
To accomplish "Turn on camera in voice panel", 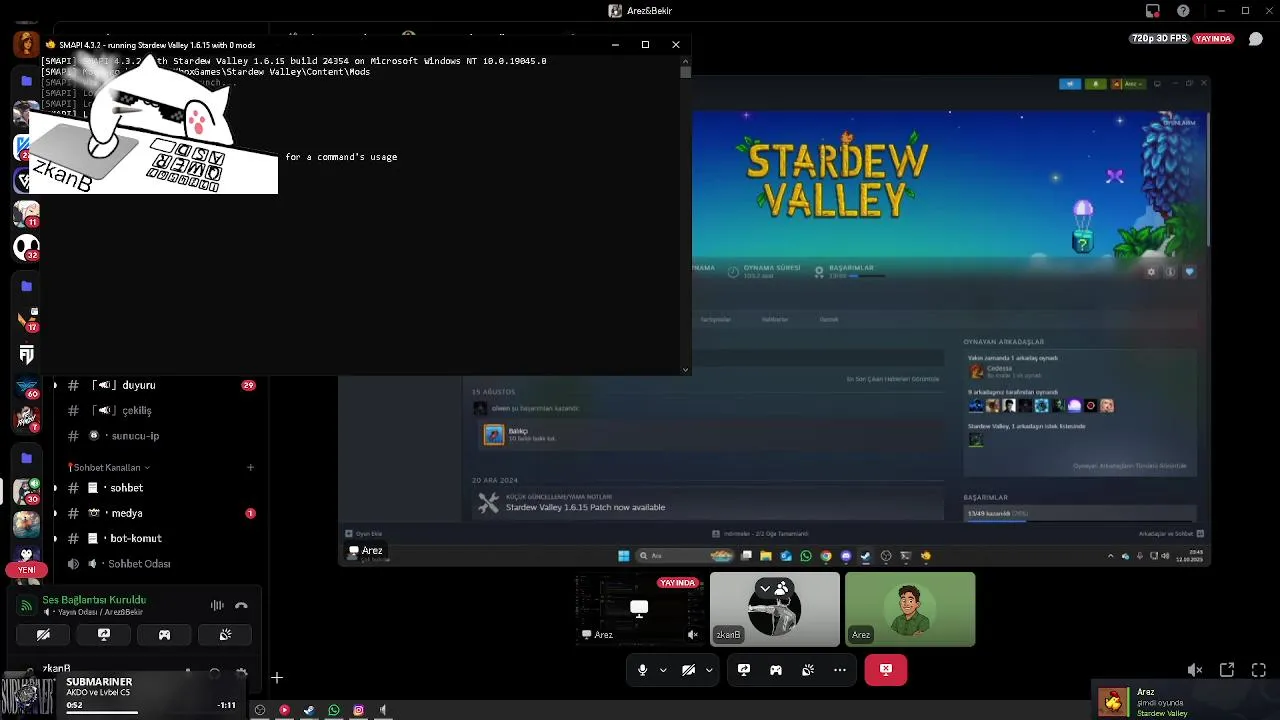I will tap(43, 635).
